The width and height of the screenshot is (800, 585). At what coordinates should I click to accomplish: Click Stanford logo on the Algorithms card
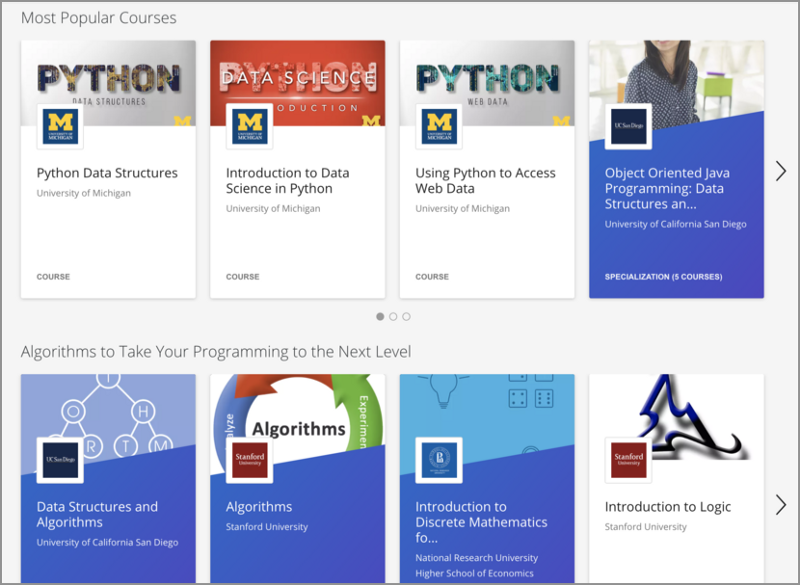(x=249, y=460)
